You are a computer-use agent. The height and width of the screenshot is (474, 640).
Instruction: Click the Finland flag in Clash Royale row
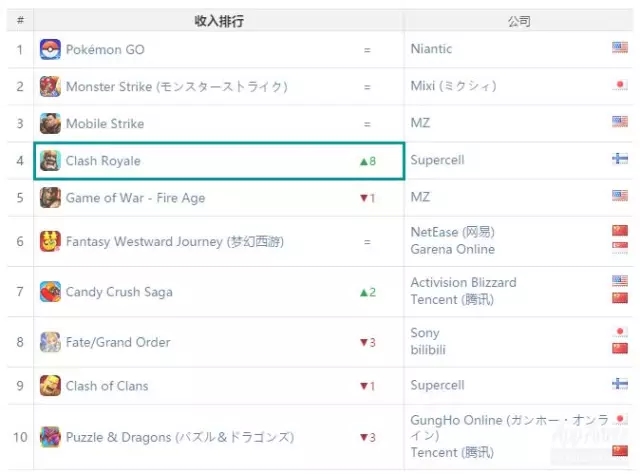620,161
